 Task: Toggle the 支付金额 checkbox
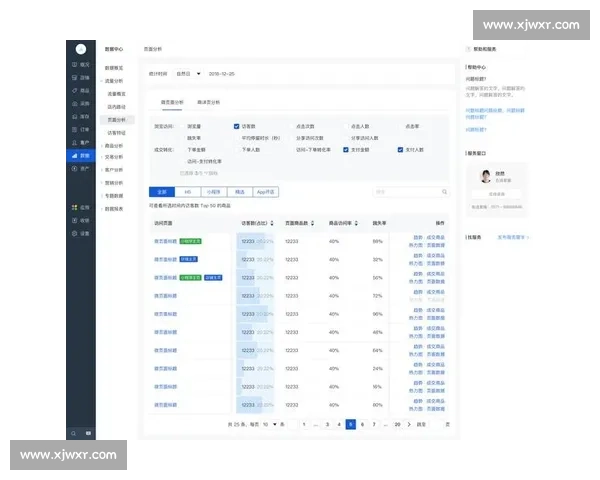pyautogui.click(x=345, y=149)
